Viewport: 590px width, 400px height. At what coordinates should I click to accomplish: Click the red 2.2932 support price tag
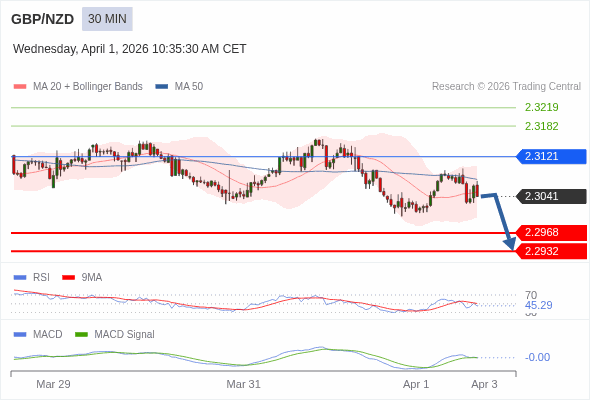(x=551, y=251)
